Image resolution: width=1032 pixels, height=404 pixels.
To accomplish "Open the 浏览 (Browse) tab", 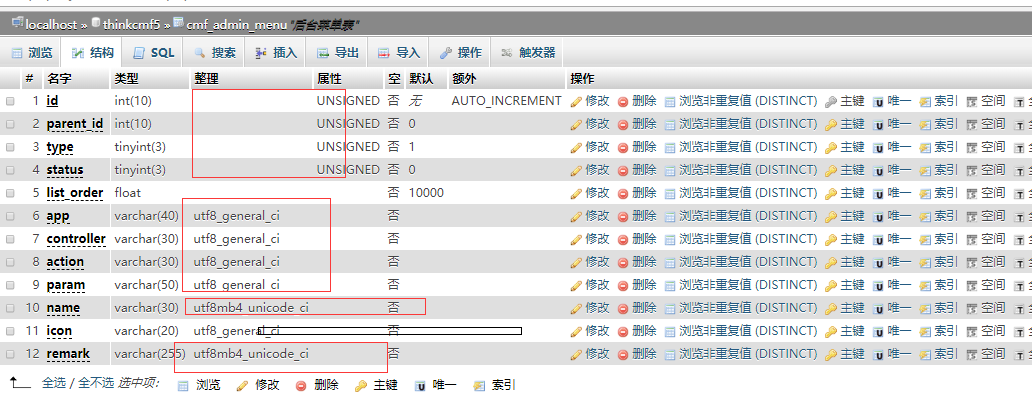I will (32, 53).
